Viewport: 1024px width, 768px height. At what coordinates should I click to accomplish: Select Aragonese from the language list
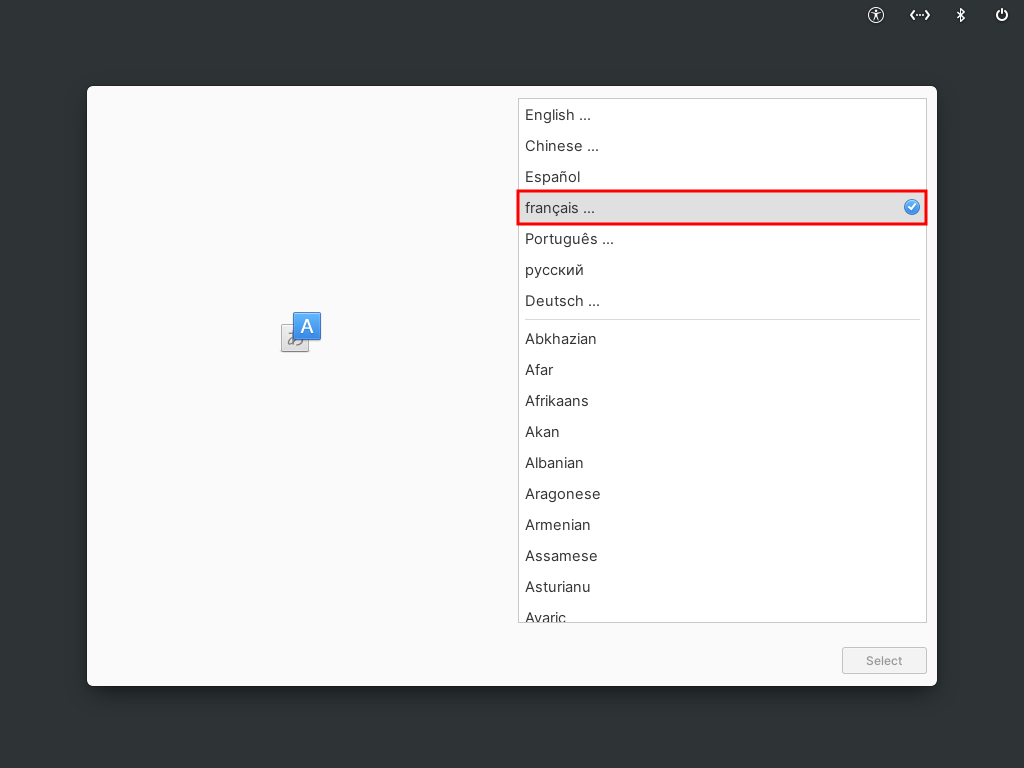tap(722, 494)
